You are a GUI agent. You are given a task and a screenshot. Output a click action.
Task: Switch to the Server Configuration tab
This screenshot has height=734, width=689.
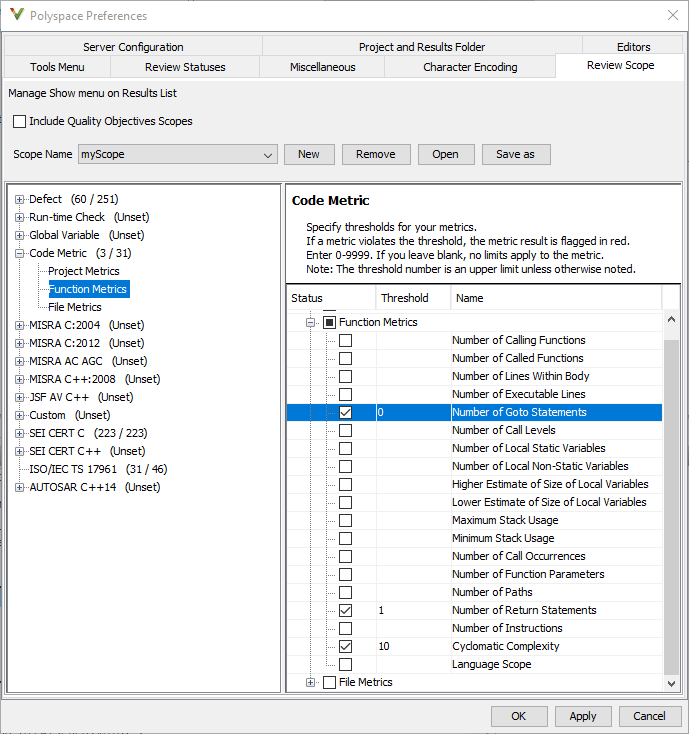coord(133,47)
